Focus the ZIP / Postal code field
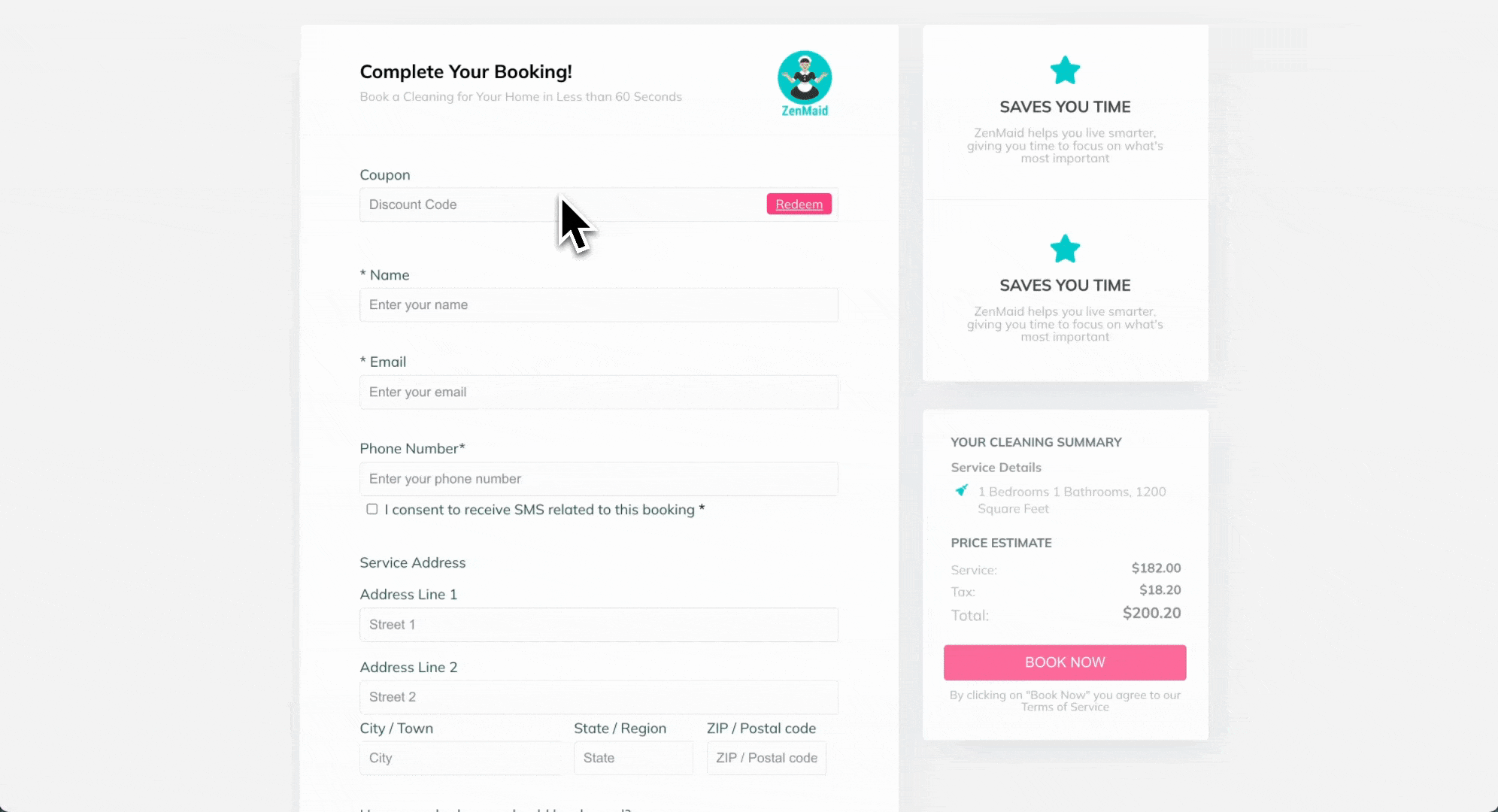The image size is (1498, 812). click(x=766, y=758)
